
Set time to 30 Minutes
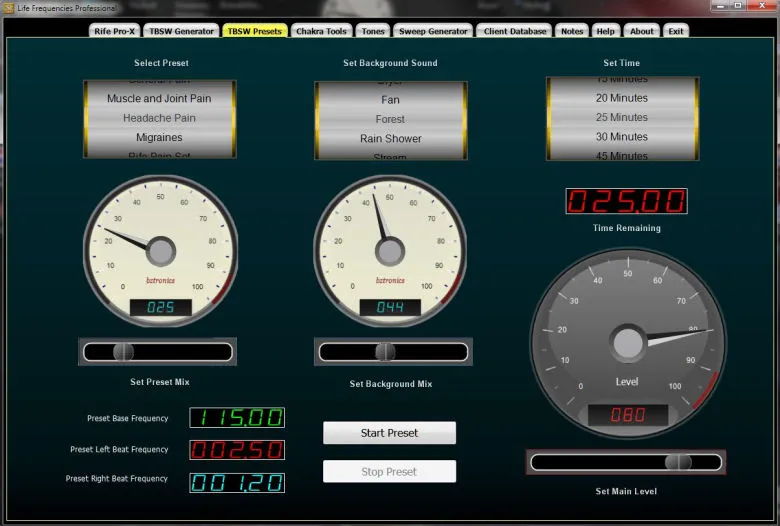click(x=622, y=137)
